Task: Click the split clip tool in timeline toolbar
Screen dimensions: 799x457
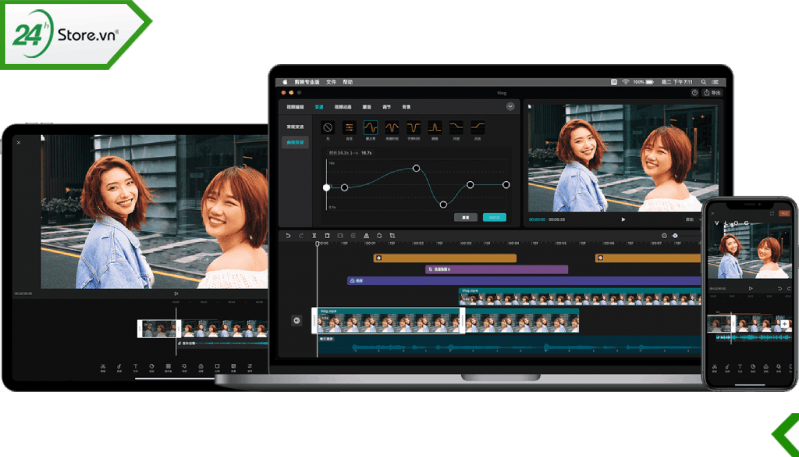Action: [x=314, y=235]
